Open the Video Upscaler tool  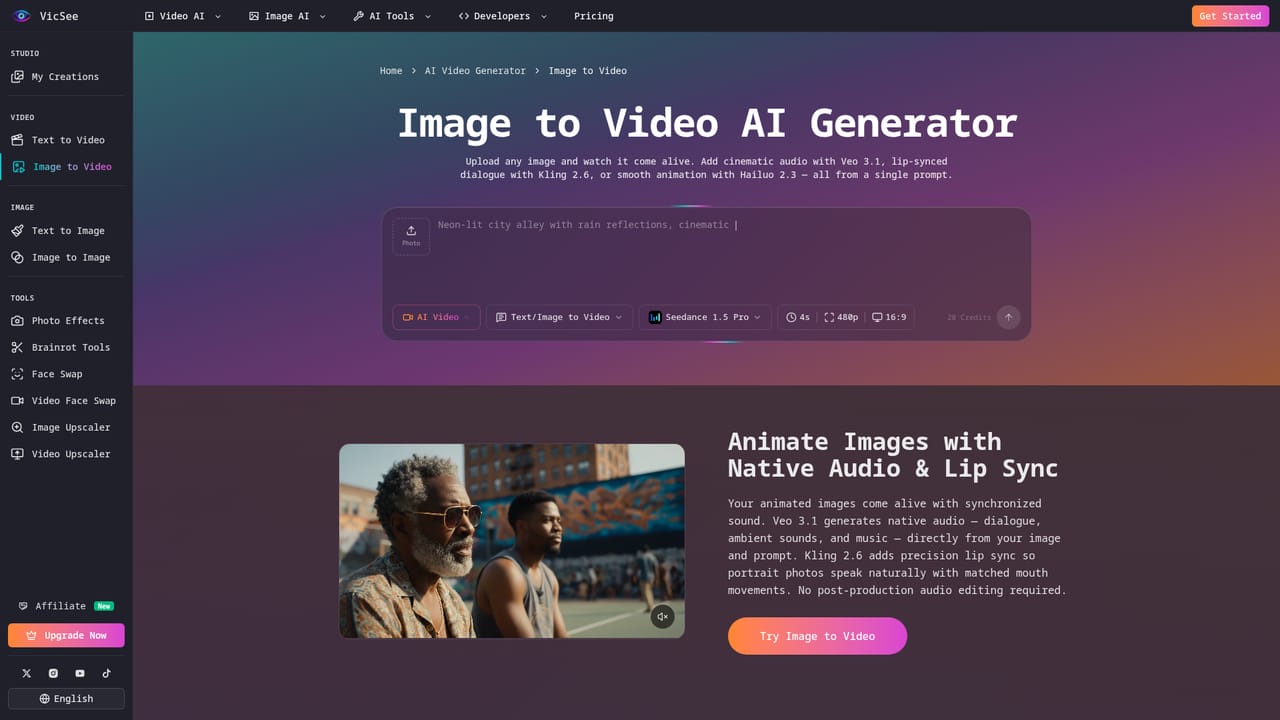[x=66, y=454]
